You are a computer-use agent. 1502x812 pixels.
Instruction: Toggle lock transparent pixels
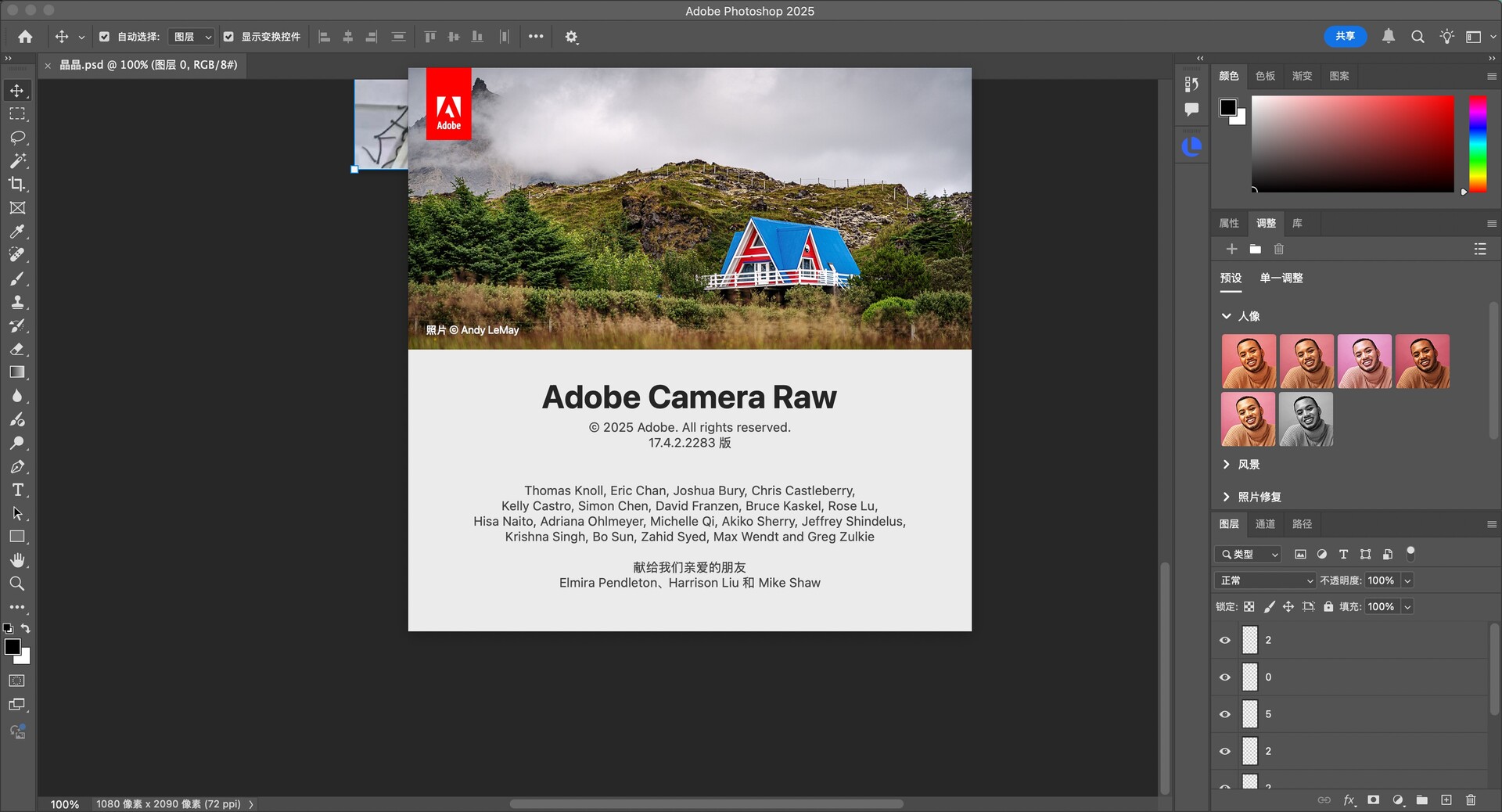click(x=1249, y=607)
